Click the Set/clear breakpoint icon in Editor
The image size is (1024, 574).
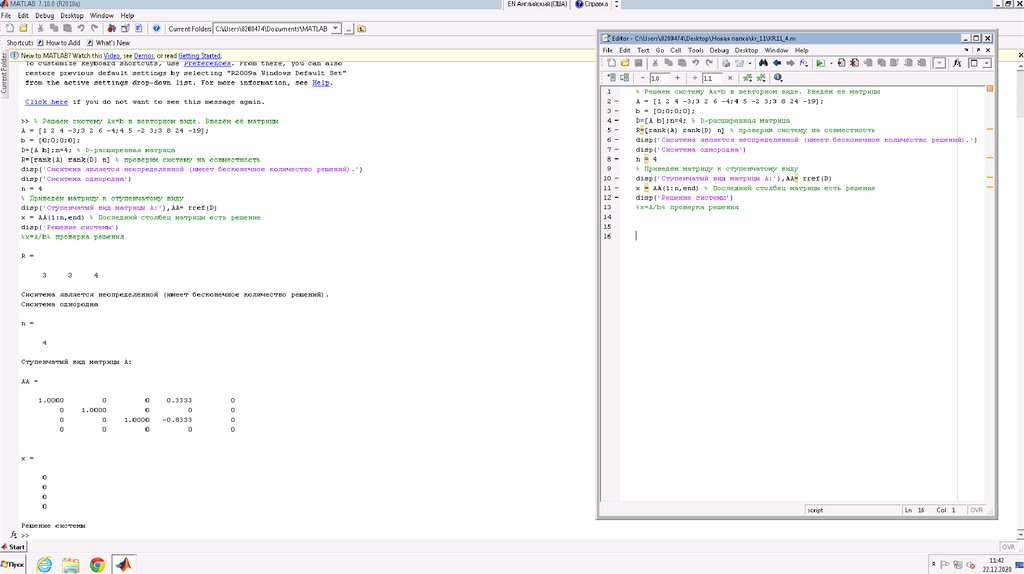[x=842, y=63]
